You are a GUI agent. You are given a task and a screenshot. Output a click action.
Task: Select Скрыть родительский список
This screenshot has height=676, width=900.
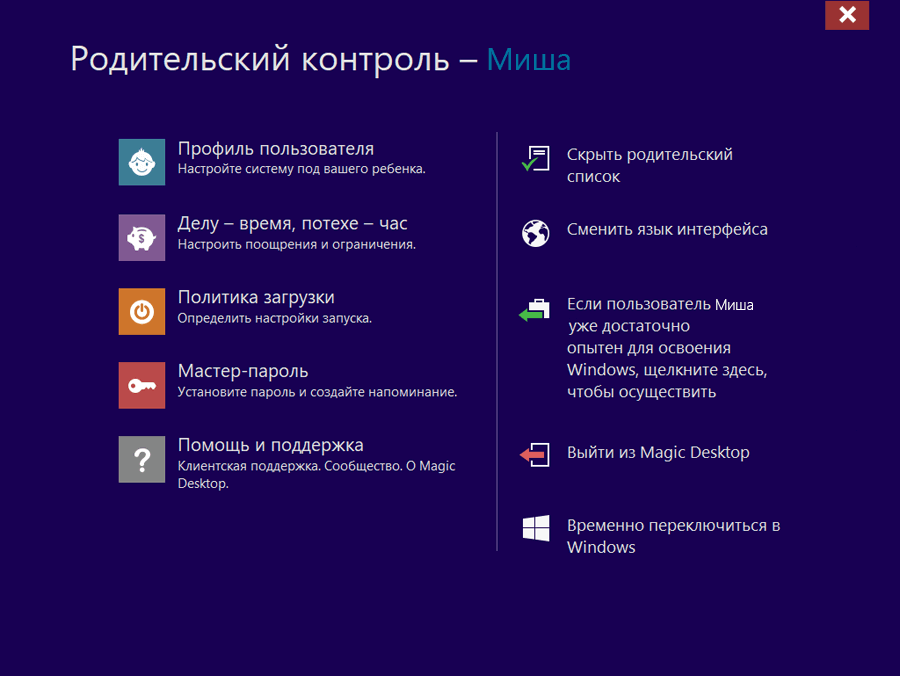(649, 165)
